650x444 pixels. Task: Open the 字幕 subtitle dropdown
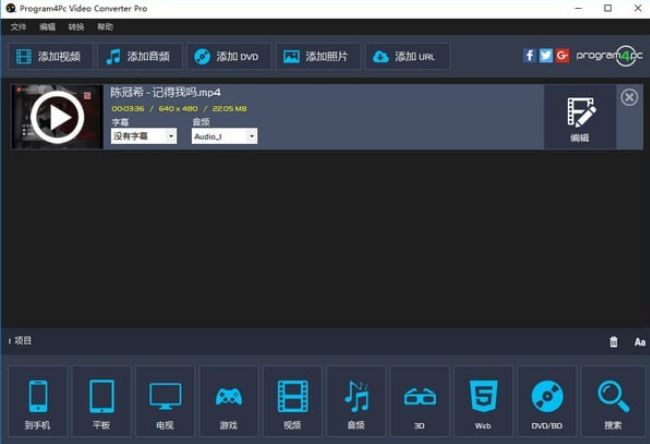tap(143, 136)
